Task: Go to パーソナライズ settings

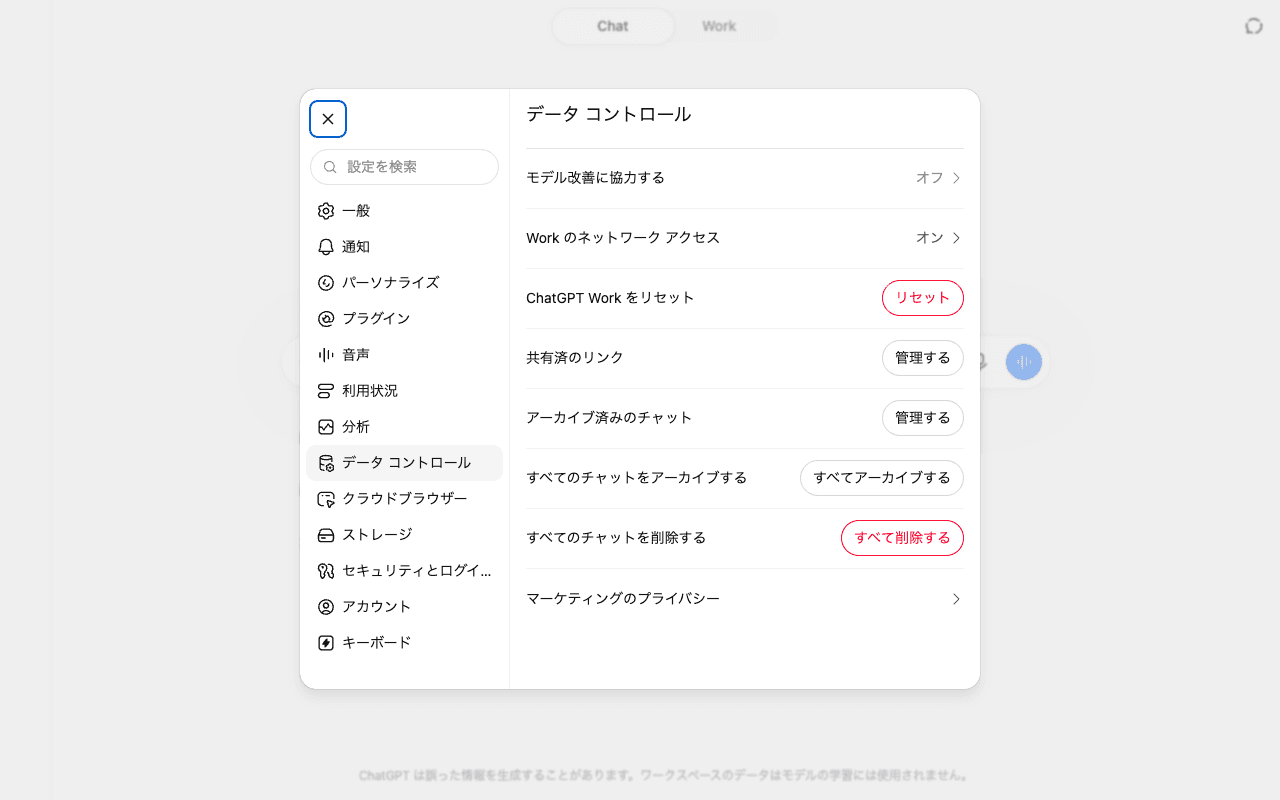Action: [404, 283]
